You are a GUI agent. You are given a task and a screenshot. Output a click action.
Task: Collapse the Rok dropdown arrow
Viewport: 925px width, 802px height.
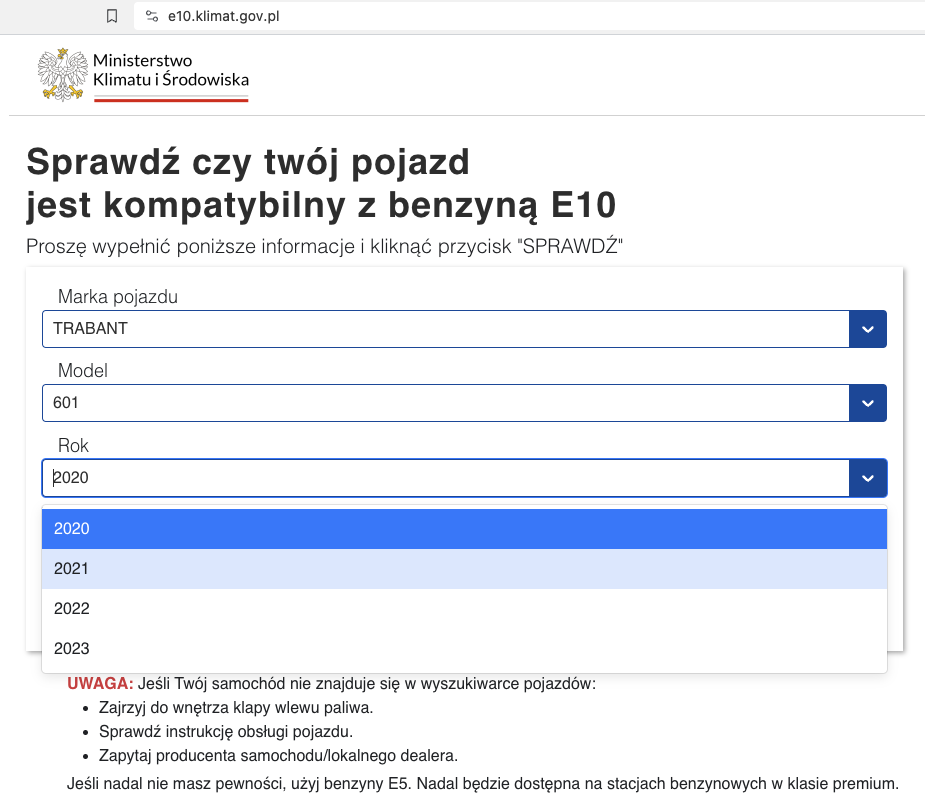(867, 478)
